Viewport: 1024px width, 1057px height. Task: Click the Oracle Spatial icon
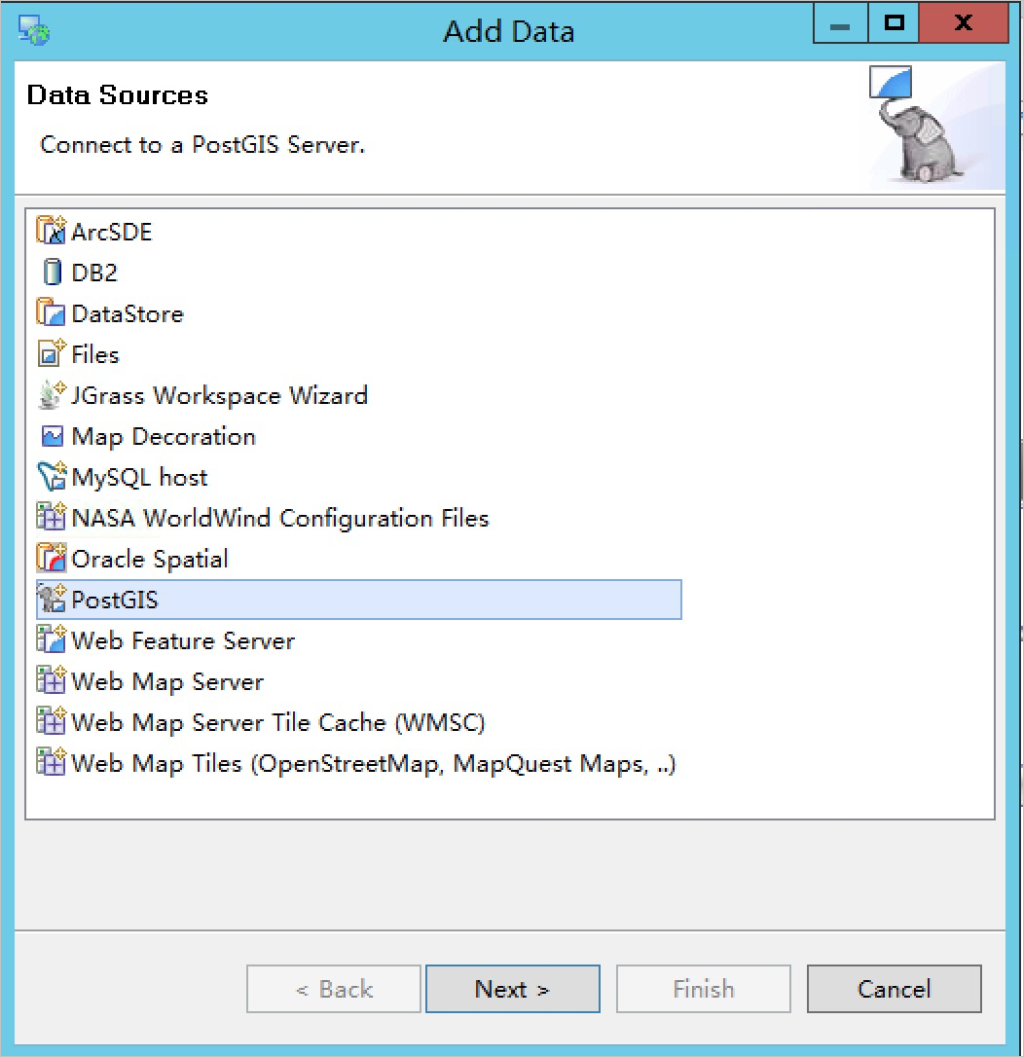click(x=51, y=558)
